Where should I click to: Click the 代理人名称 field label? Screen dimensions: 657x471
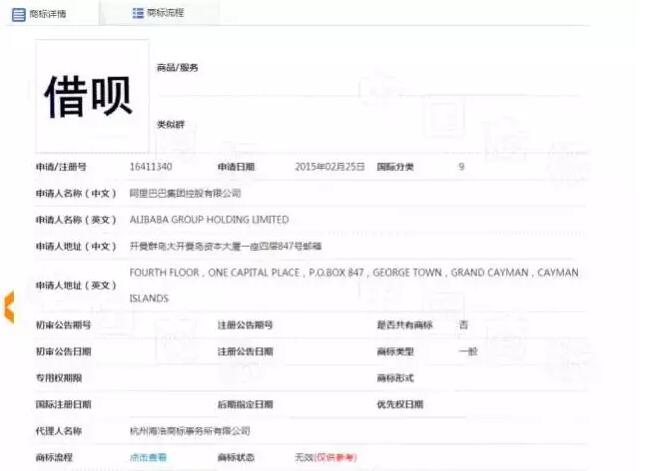pyautogui.click(x=59, y=431)
